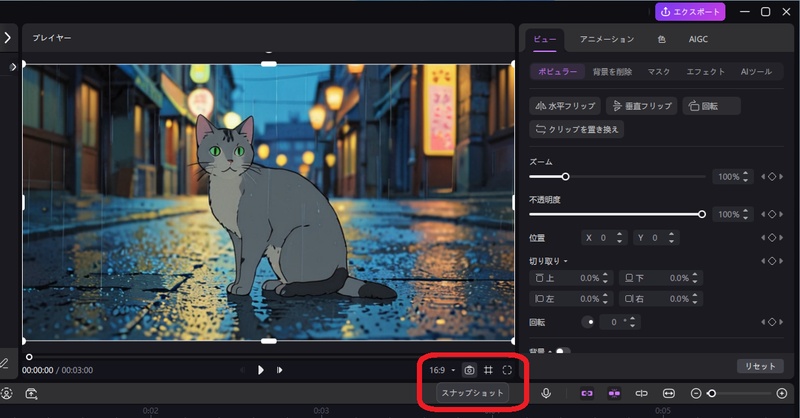Zoom in timeline with plus icon

coord(782,393)
